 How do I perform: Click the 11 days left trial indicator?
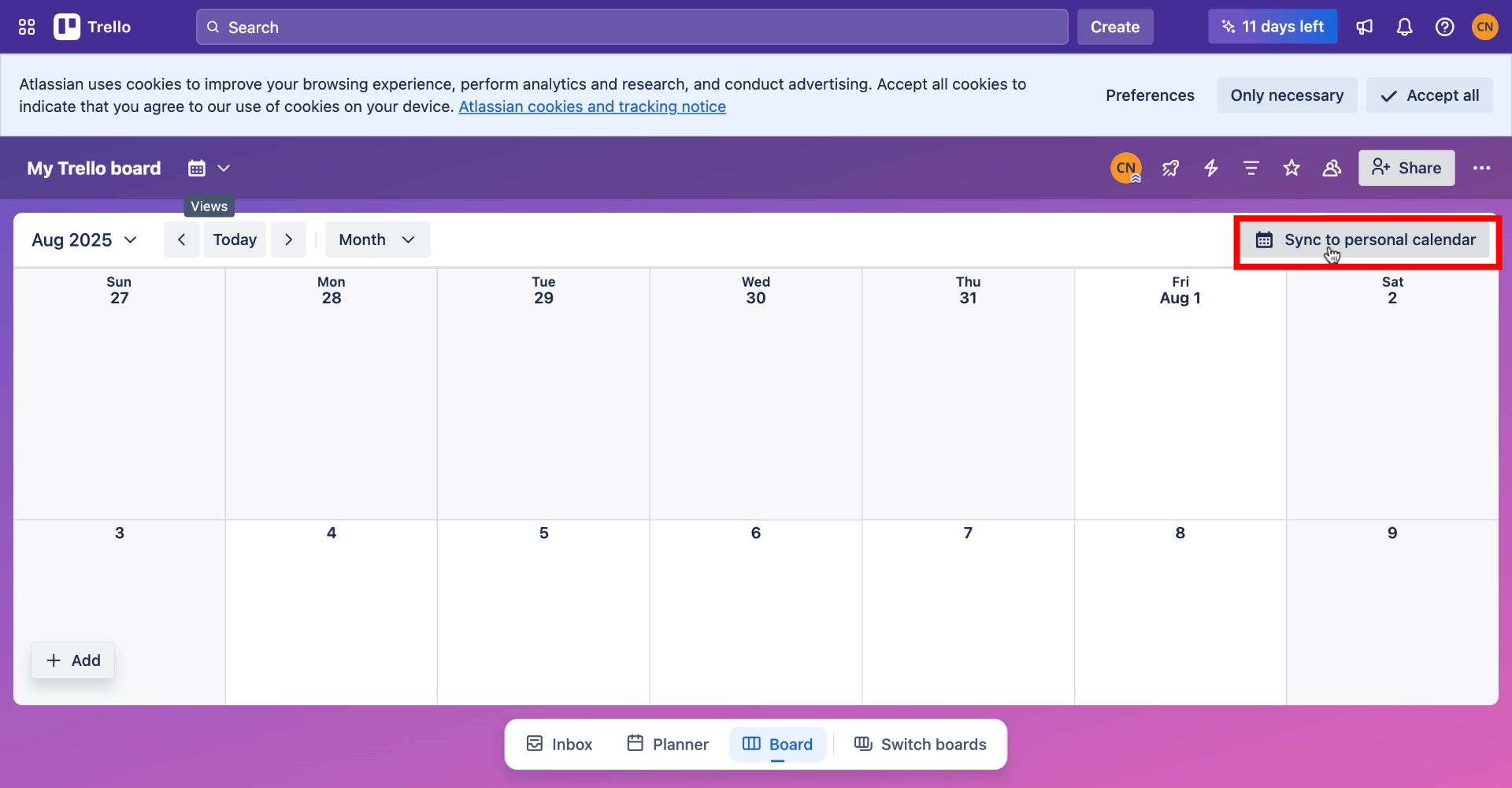point(1271,26)
